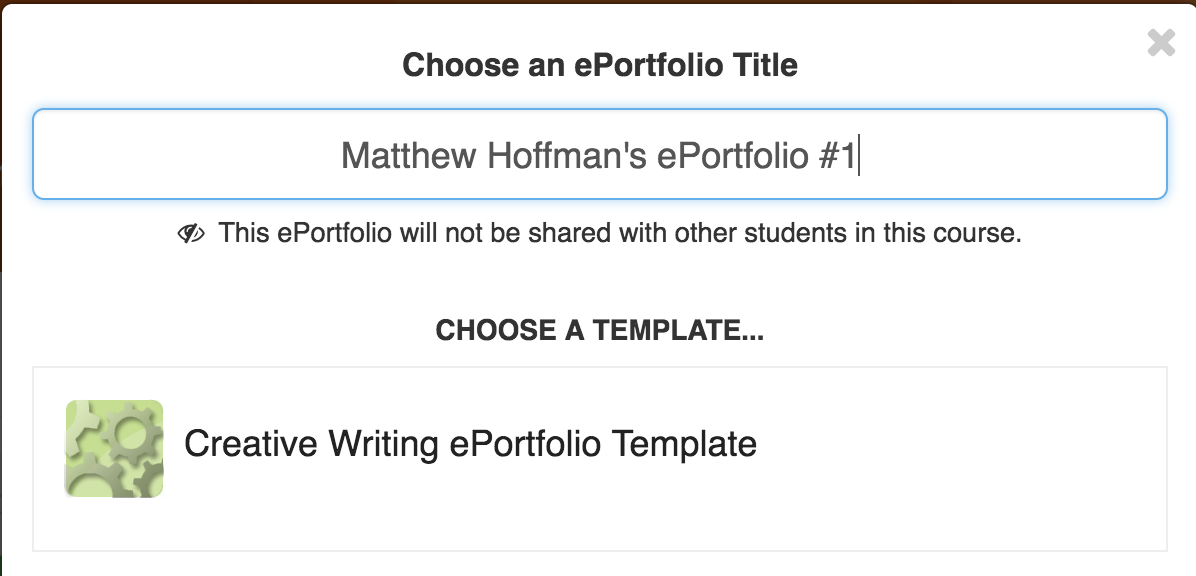Image resolution: width=1196 pixels, height=576 pixels.
Task: Focus the ePortfolio title input field
Action: [600, 155]
